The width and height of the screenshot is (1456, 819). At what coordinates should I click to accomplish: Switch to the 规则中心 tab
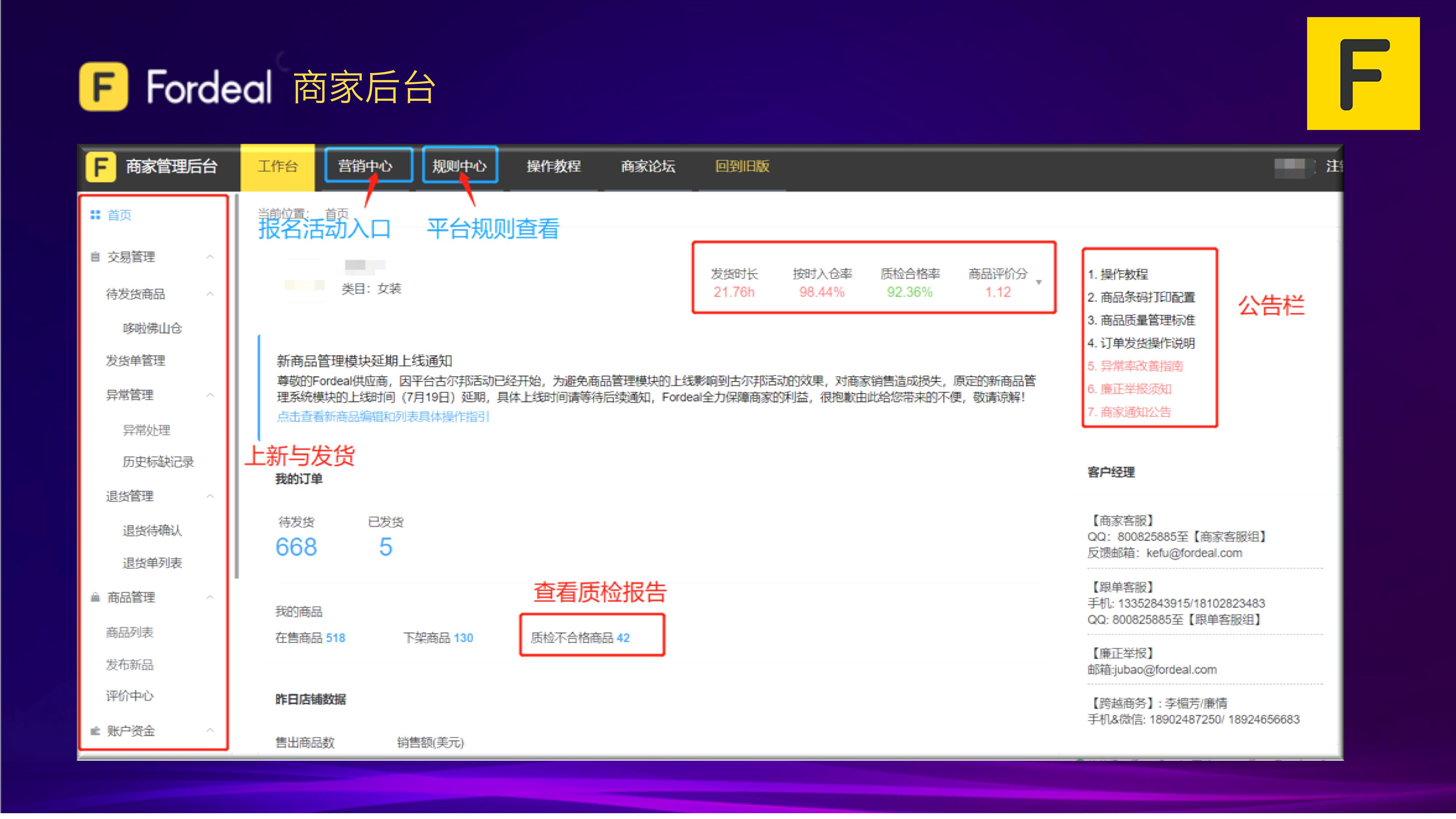coord(459,166)
